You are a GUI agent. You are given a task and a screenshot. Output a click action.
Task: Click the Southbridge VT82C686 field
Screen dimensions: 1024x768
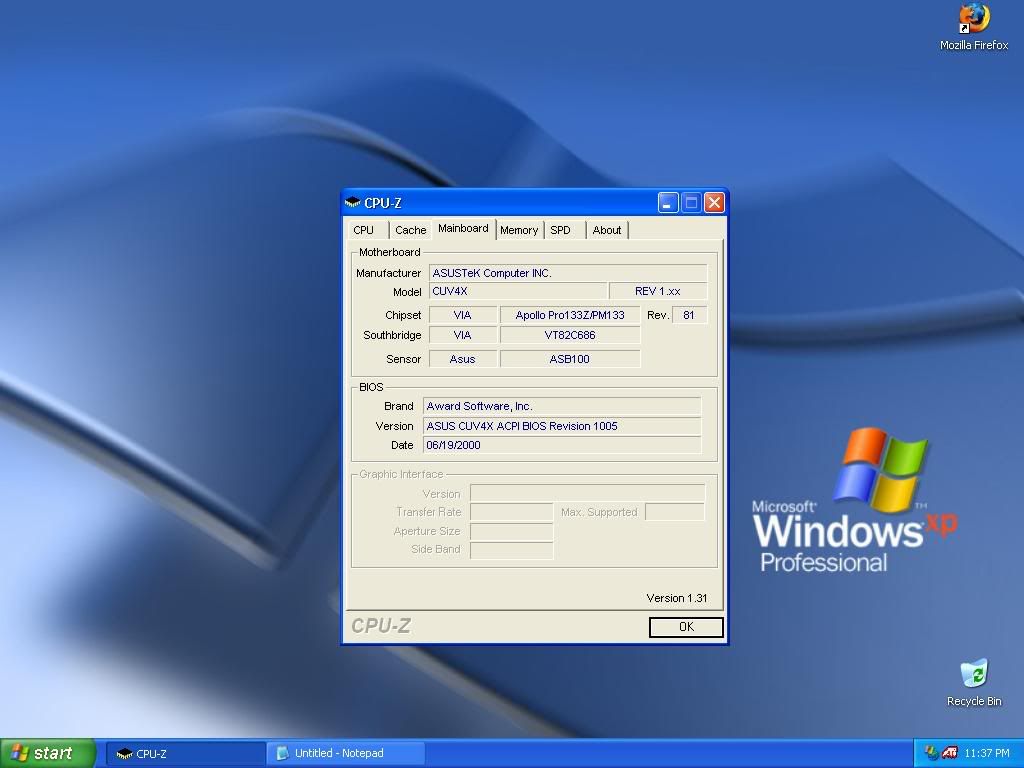pos(570,335)
